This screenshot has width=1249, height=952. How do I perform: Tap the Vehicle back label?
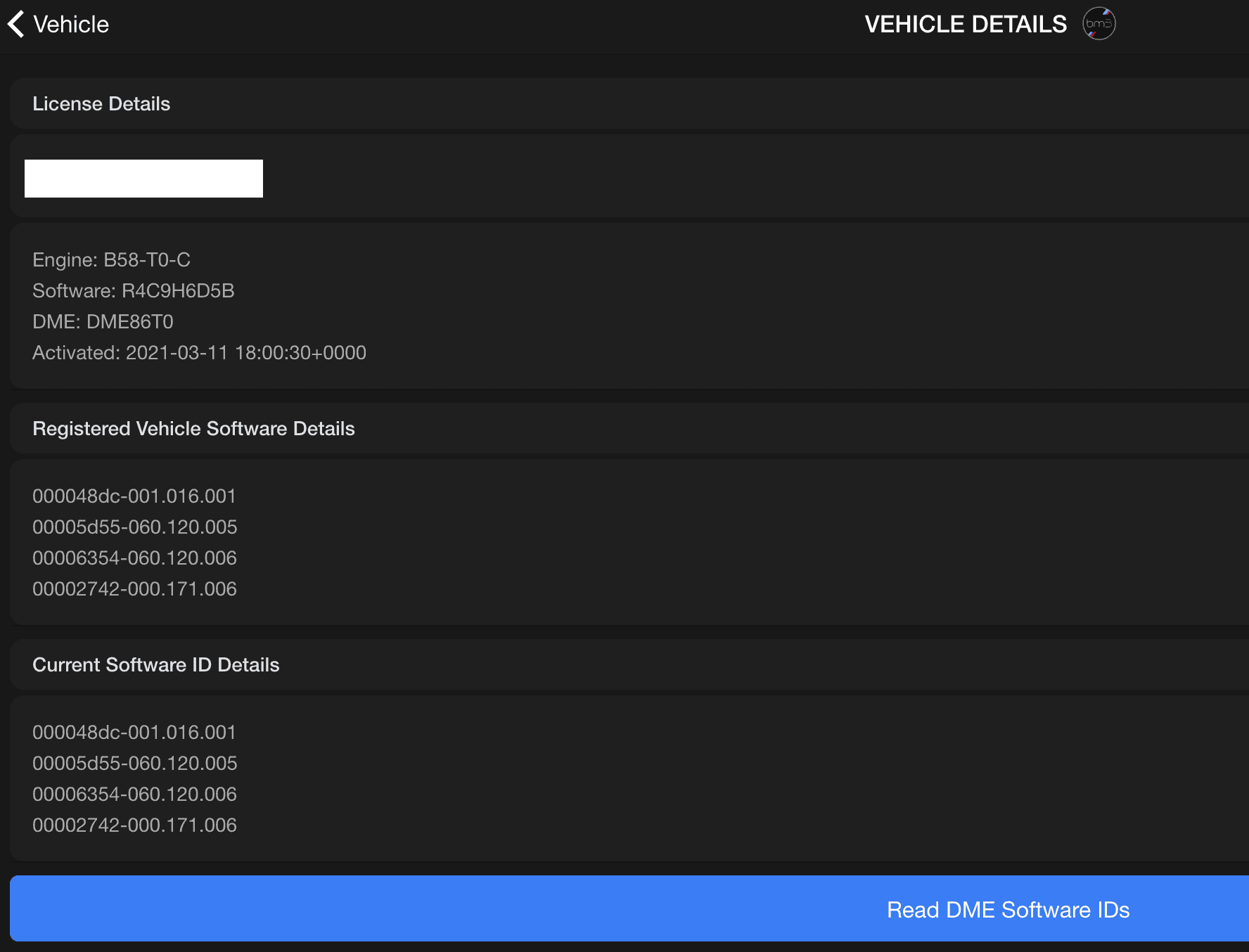(71, 25)
